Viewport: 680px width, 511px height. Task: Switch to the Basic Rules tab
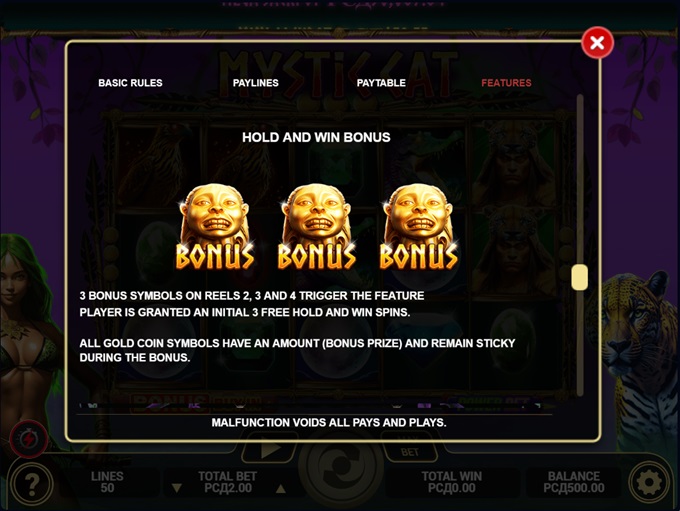click(130, 83)
